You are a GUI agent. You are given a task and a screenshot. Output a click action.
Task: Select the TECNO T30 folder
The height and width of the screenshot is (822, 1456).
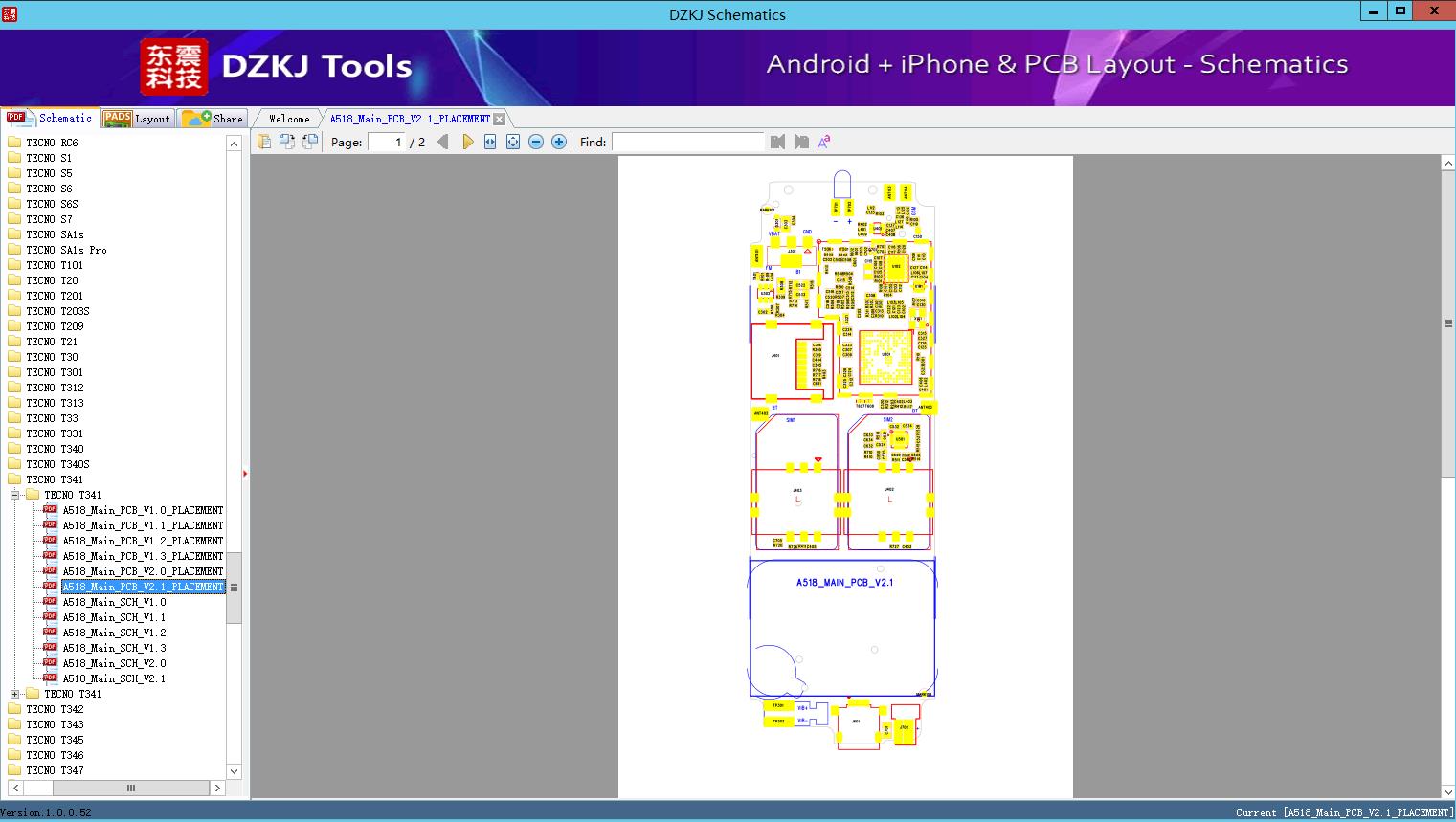click(x=52, y=357)
